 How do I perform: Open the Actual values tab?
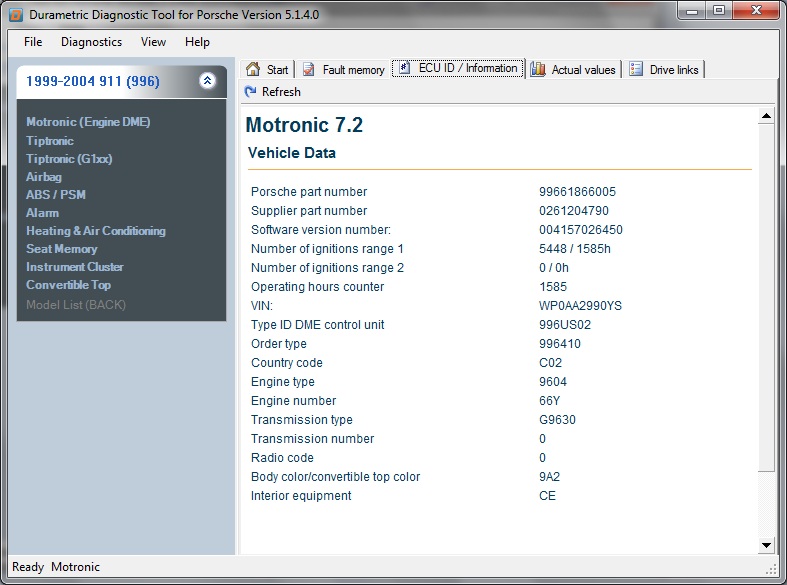coord(573,69)
